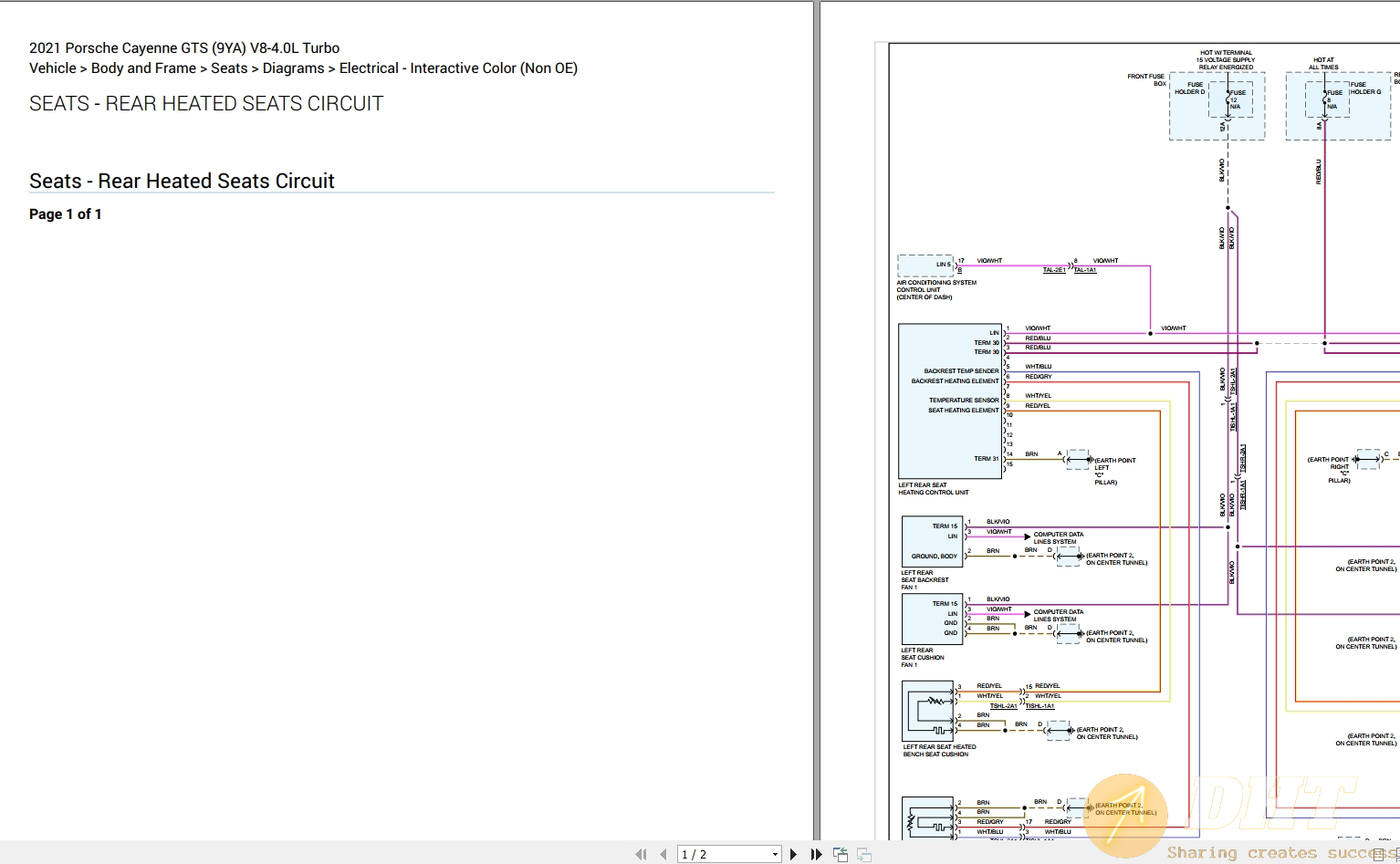The height and width of the screenshot is (864, 1400).
Task: Click SEATS - REAR HEATED SEATS CIRCUIT heading
Action: click(x=206, y=104)
